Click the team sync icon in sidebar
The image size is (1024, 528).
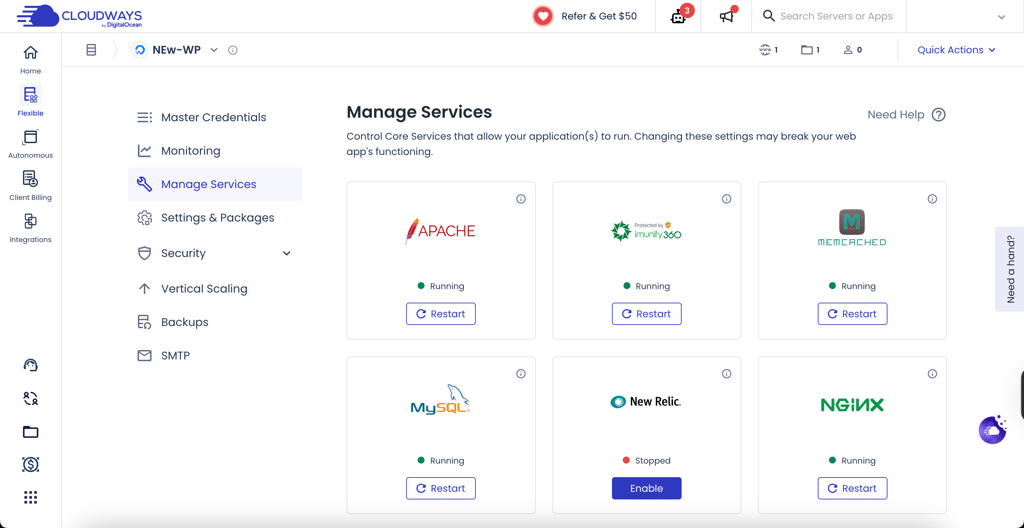tap(31, 398)
